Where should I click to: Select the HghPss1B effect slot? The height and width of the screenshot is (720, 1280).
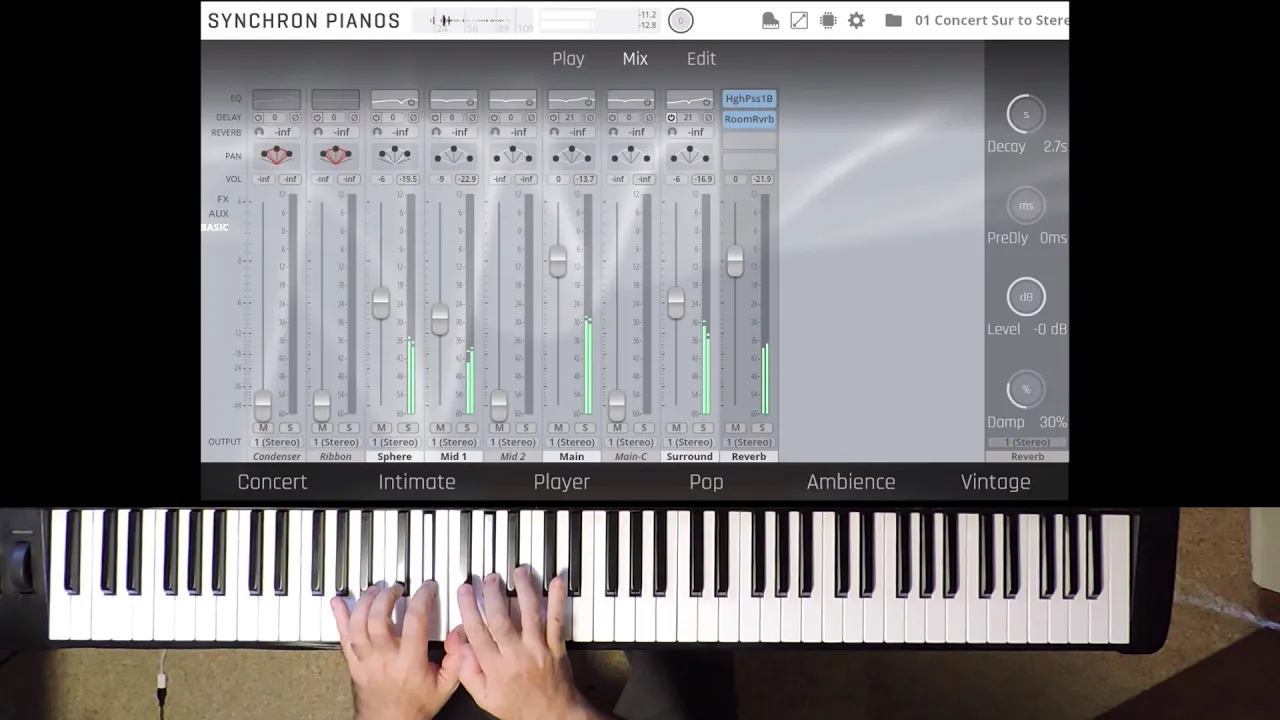coord(749,99)
